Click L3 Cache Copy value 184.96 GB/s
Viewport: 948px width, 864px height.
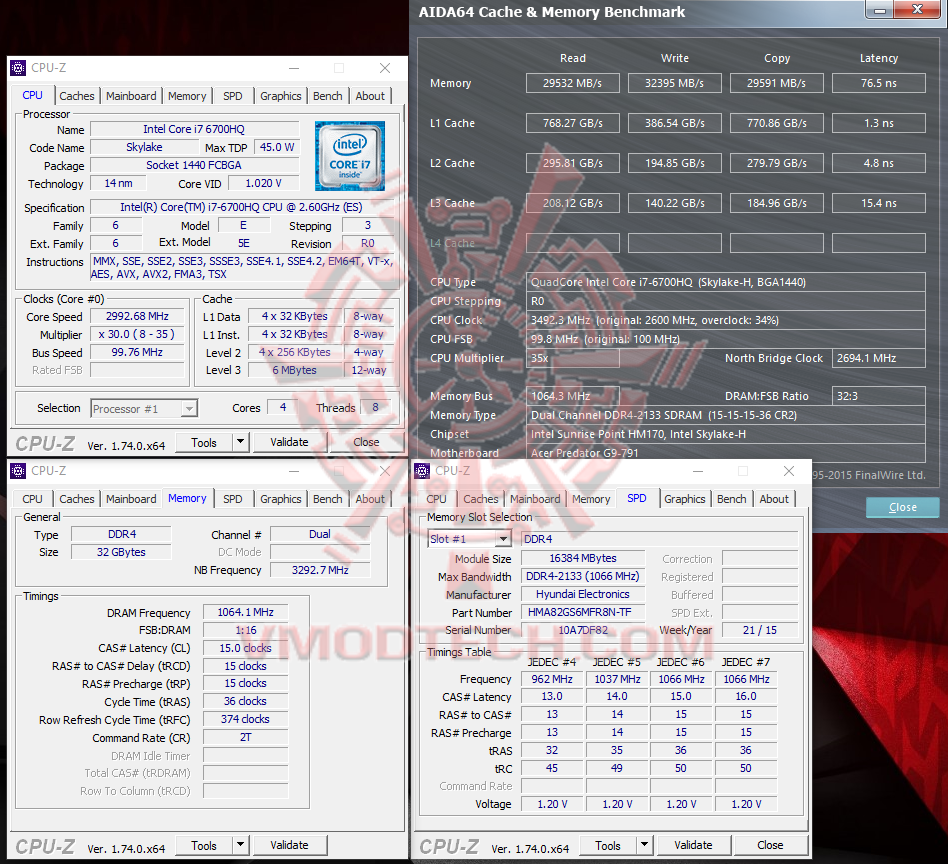tap(777, 203)
